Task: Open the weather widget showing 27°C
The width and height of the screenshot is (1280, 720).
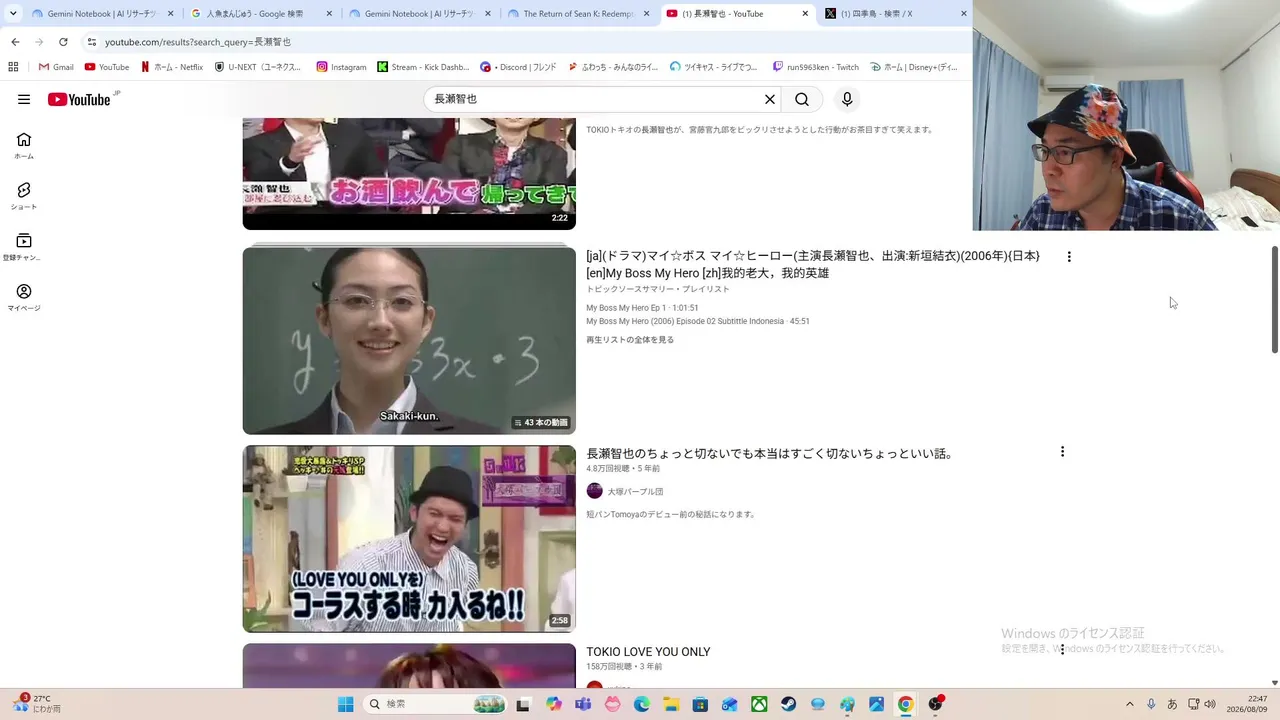Action: tap(36, 703)
